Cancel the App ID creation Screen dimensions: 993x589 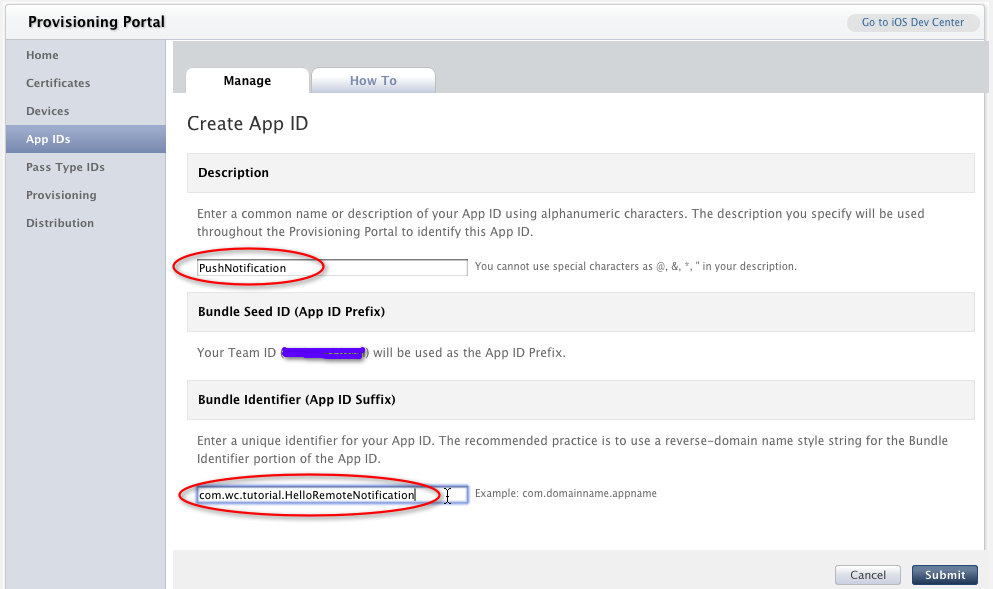pyautogui.click(x=868, y=575)
